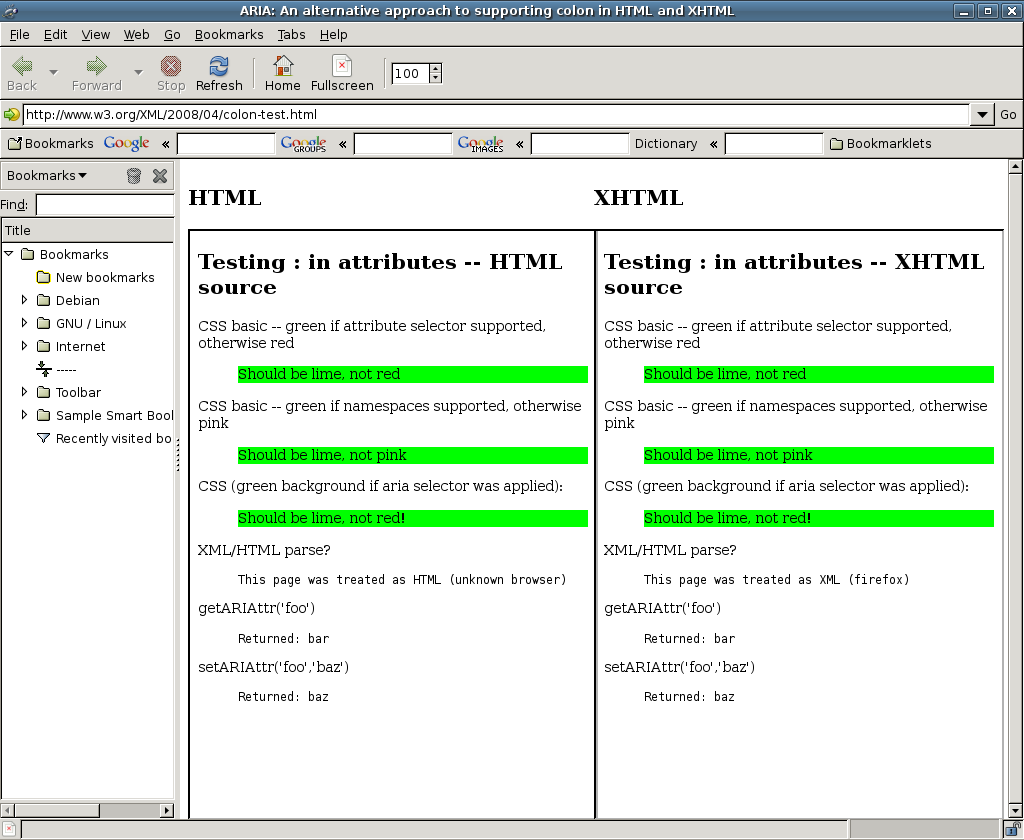Open the Bookmarks toolbar folder
Viewport: 1024px width, 840px height.
pos(50,144)
